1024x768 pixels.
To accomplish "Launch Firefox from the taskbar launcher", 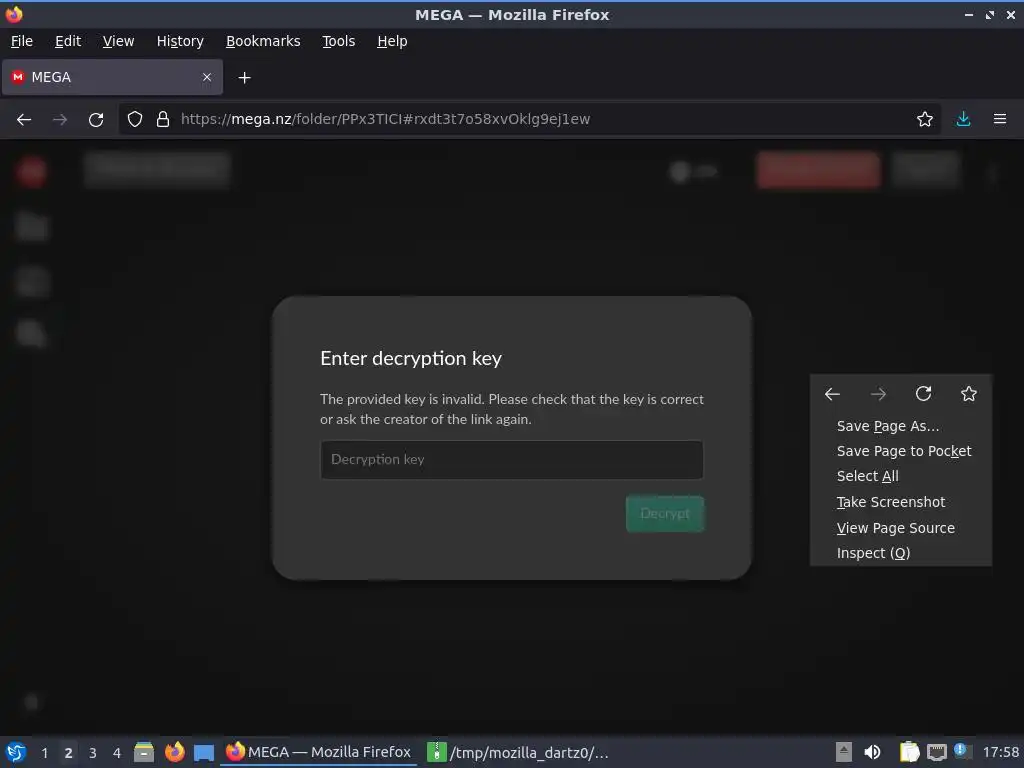I will coord(174,752).
